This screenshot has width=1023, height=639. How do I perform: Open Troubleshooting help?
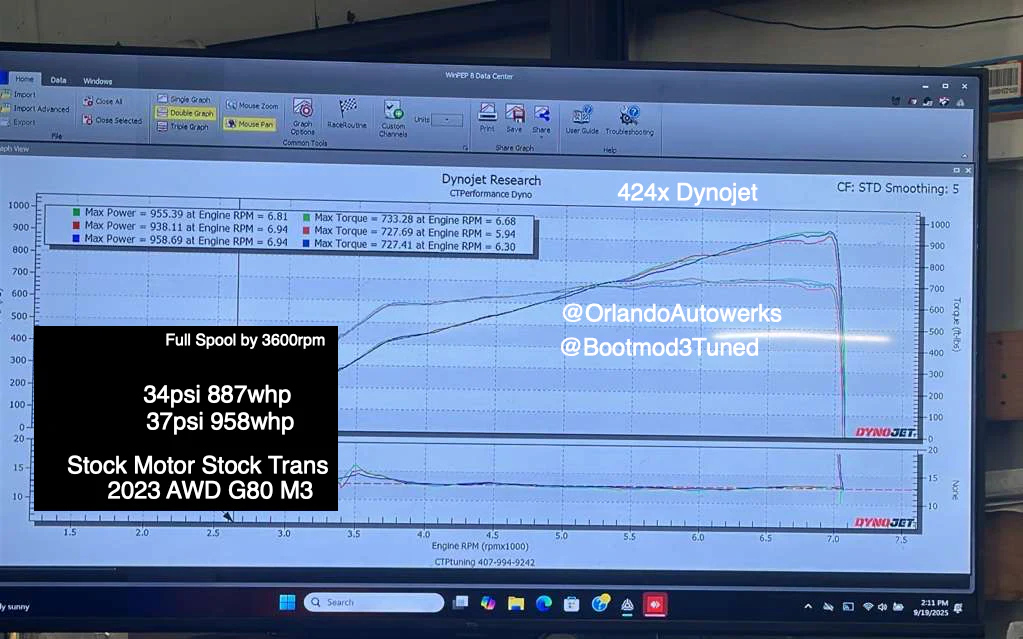630,122
